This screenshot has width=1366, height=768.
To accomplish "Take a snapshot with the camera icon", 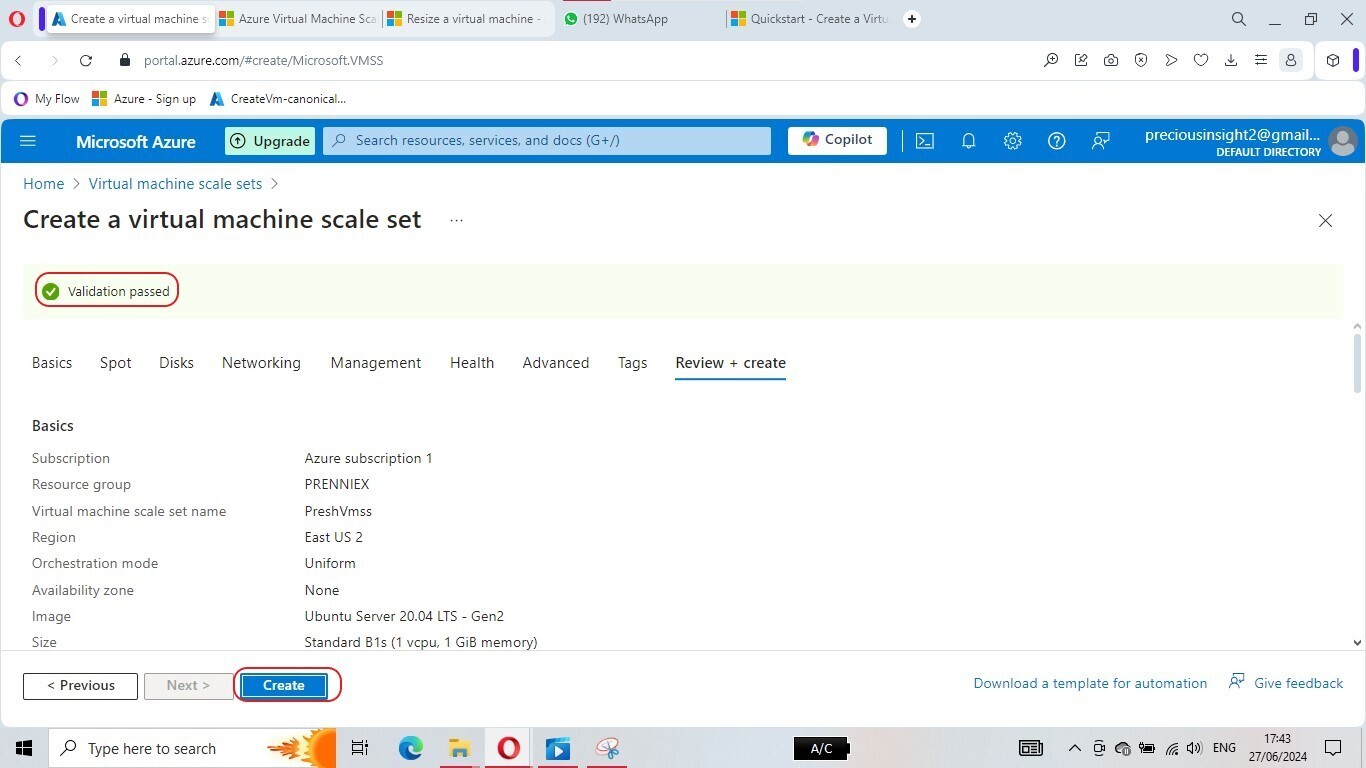I will pyautogui.click(x=1111, y=60).
